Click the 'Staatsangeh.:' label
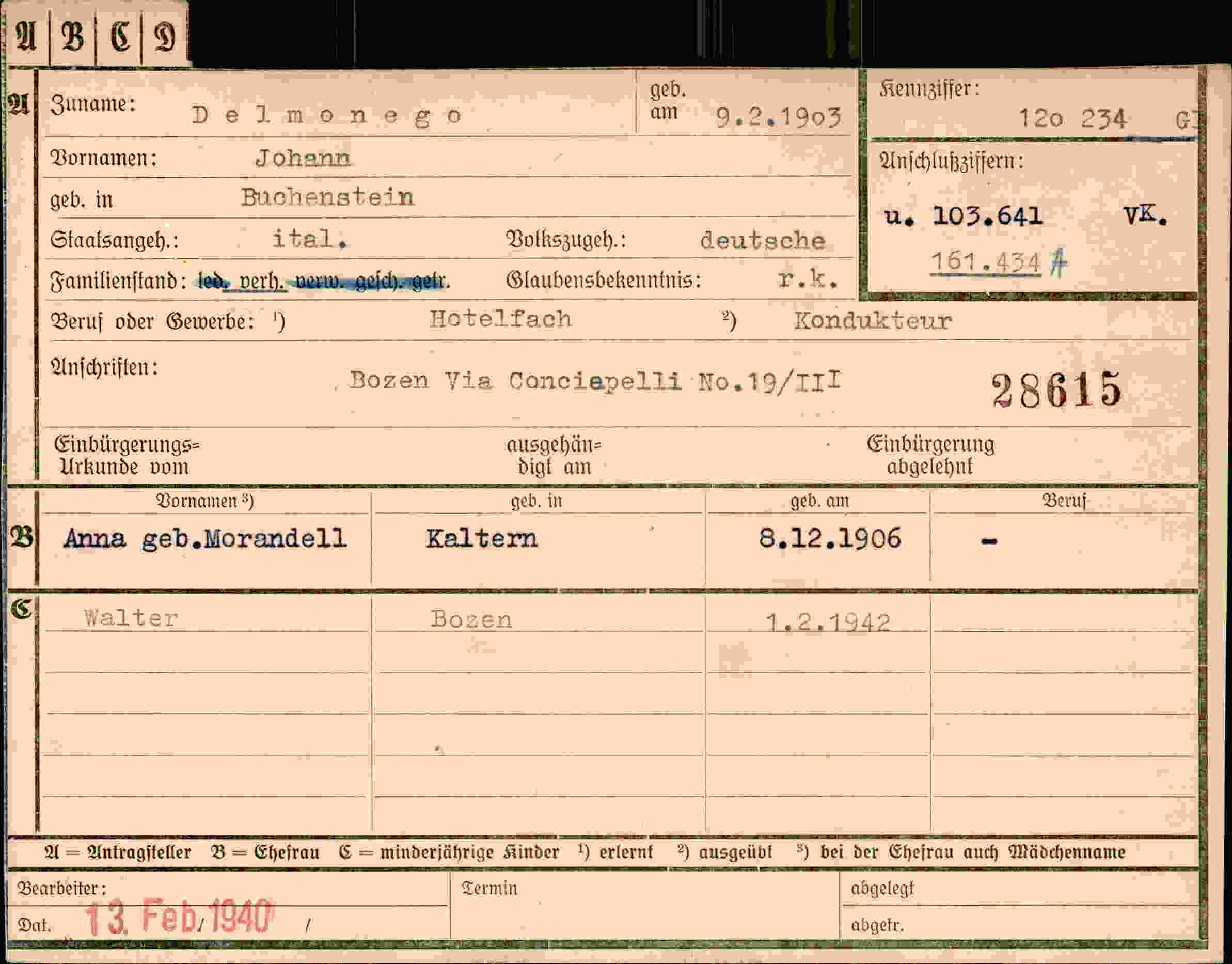 click(x=115, y=240)
